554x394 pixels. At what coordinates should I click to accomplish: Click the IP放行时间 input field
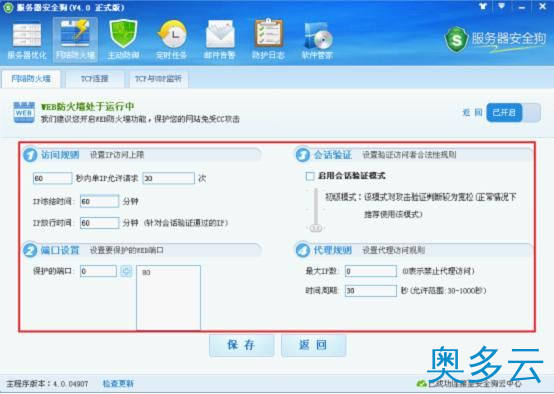pyautogui.click(x=99, y=223)
